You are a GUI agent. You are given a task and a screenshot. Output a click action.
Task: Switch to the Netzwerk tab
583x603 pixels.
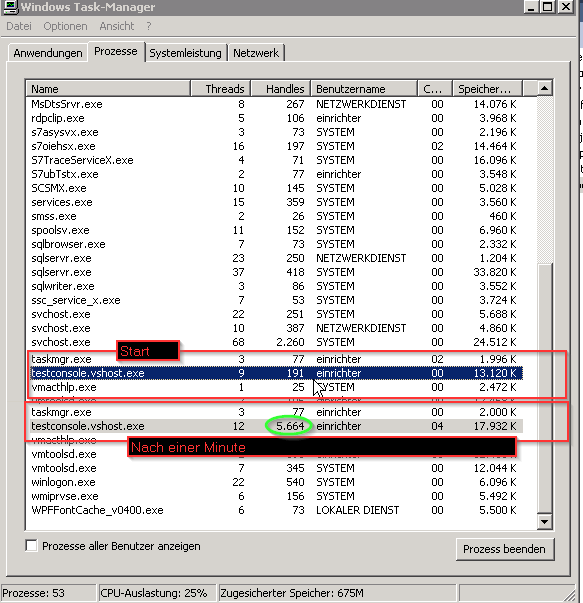[256, 53]
